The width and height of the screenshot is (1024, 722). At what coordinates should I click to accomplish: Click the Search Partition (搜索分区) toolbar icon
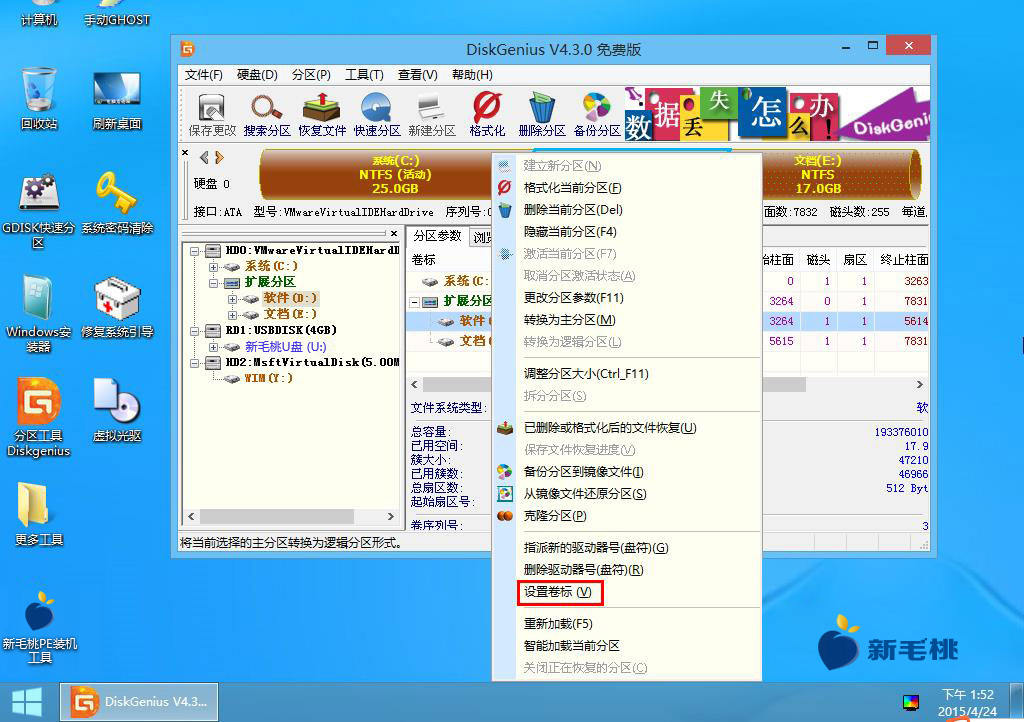click(x=266, y=114)
